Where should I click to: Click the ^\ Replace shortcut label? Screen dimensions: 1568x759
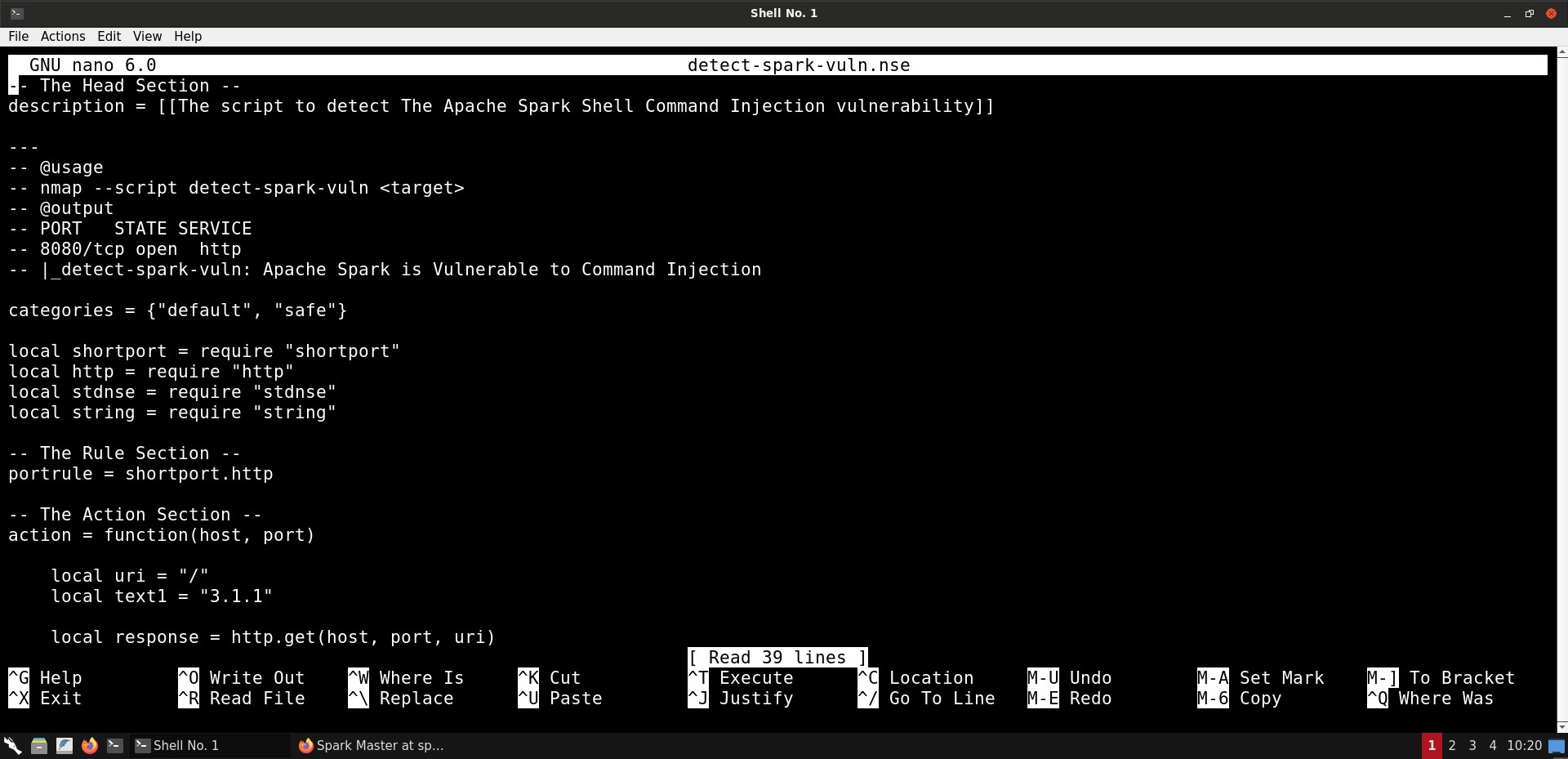coord(401,699)
